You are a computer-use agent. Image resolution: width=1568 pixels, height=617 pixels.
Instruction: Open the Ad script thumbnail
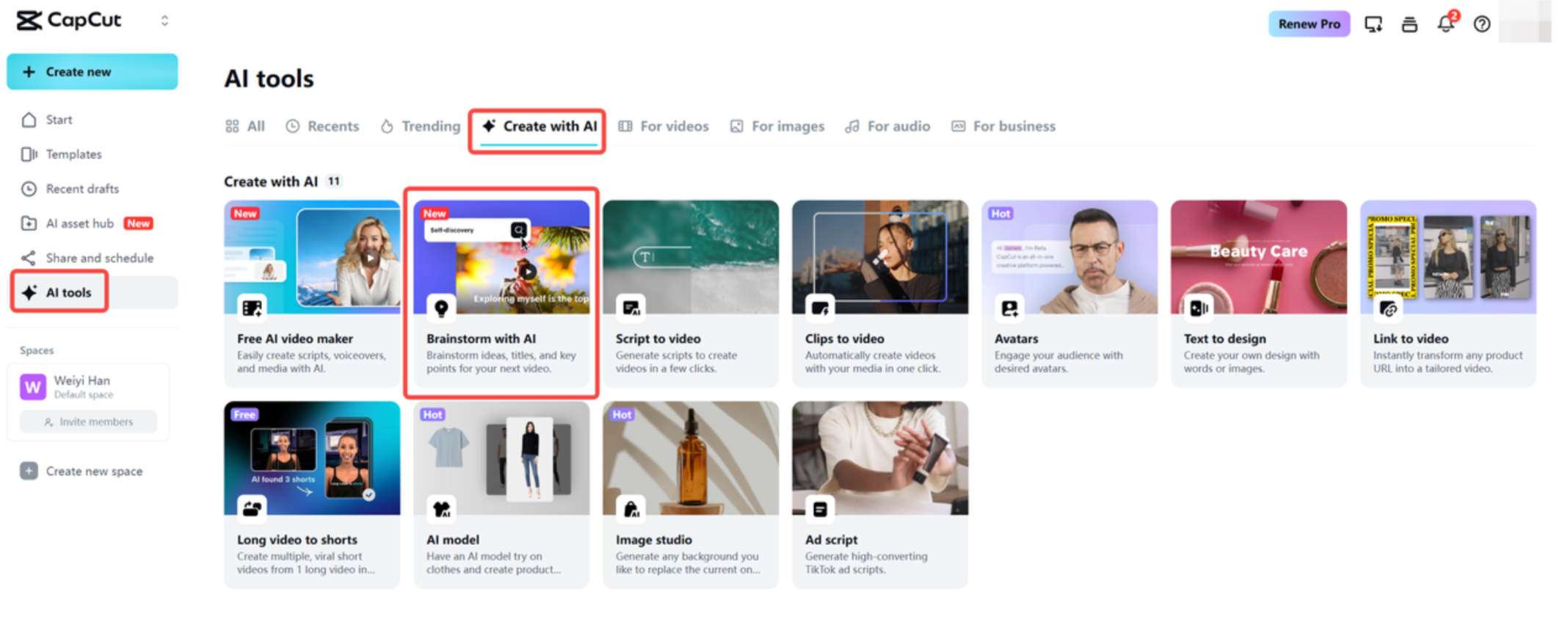[880, 458]
